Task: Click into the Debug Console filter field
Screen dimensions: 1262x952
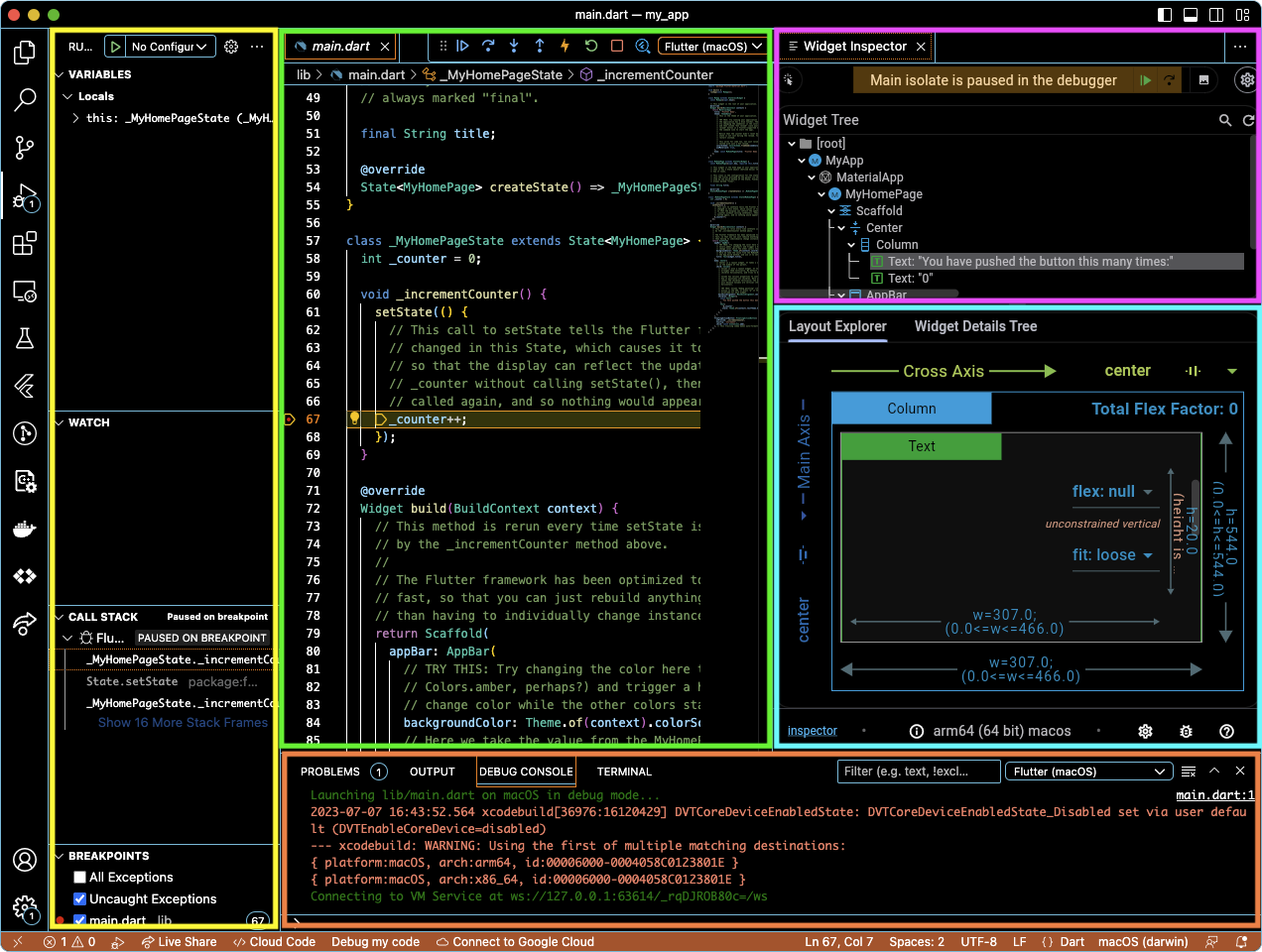Action: [x=918, y=771]
